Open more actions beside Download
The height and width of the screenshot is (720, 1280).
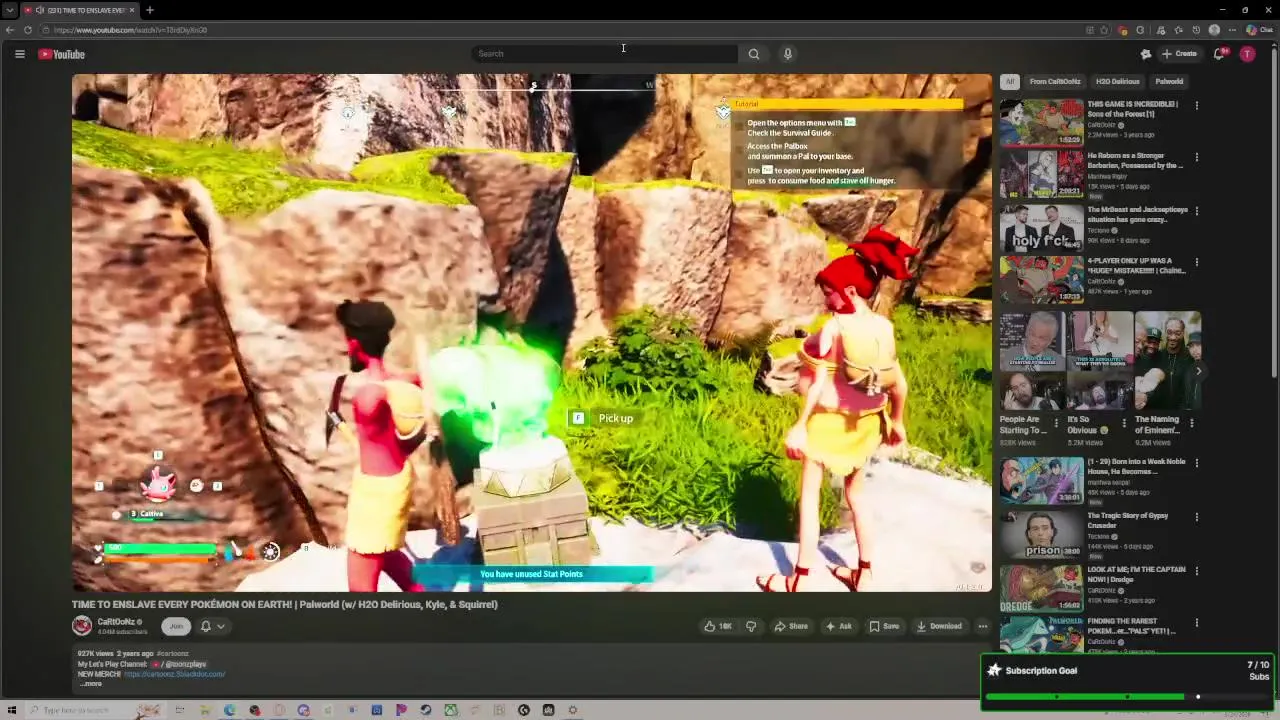[982, 626]
